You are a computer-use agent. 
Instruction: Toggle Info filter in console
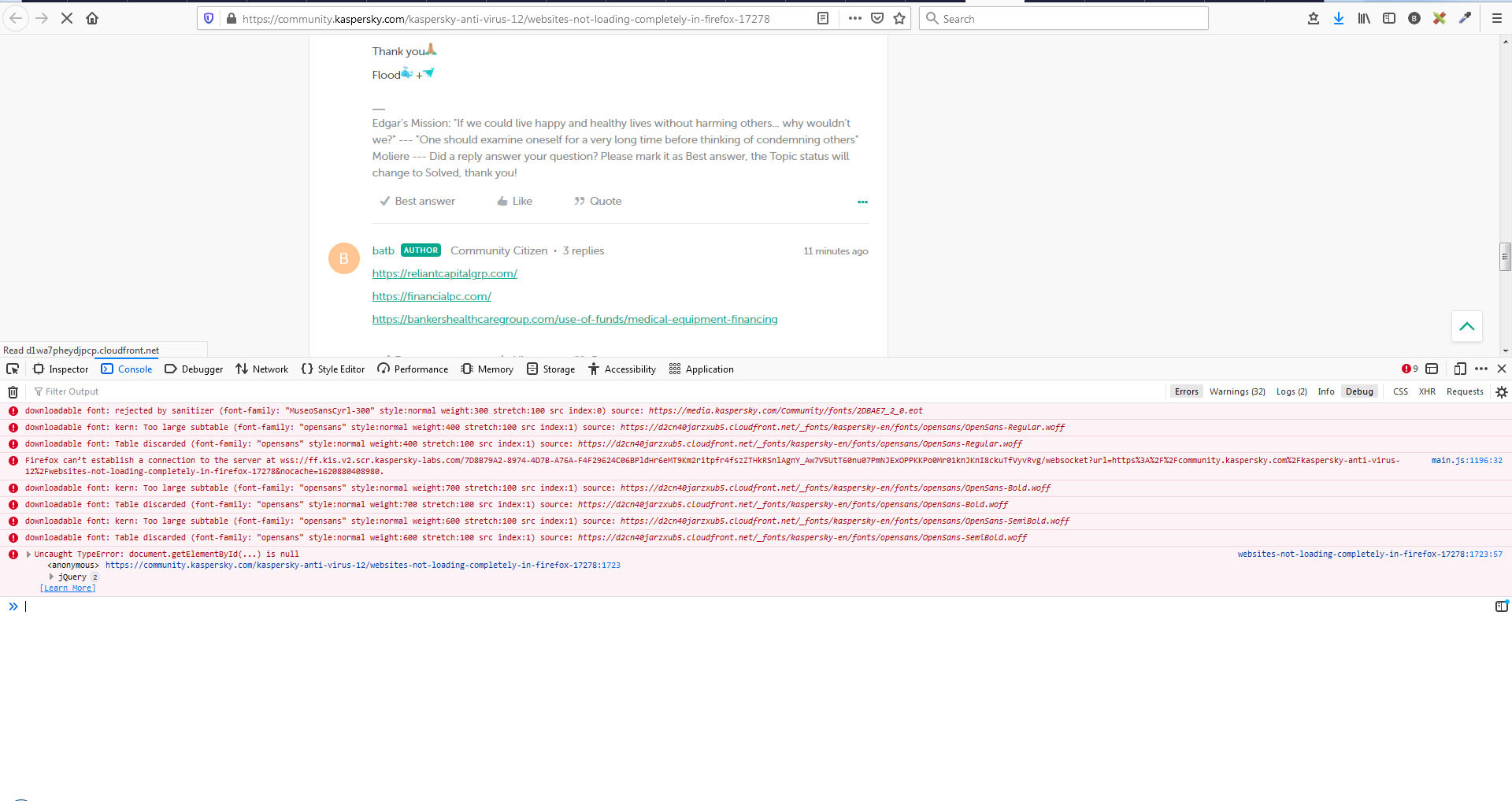pos(1326,391)
